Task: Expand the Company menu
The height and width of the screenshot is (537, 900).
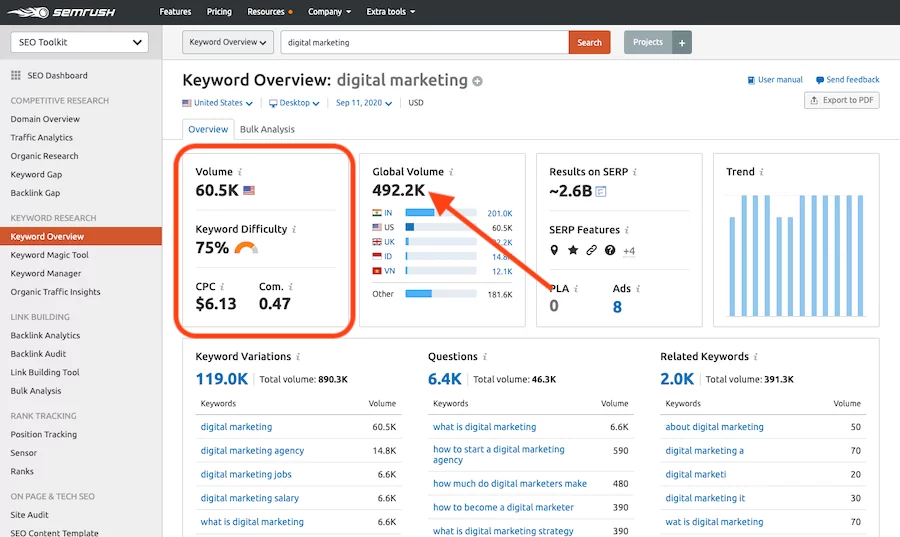Action: [329, 11]
